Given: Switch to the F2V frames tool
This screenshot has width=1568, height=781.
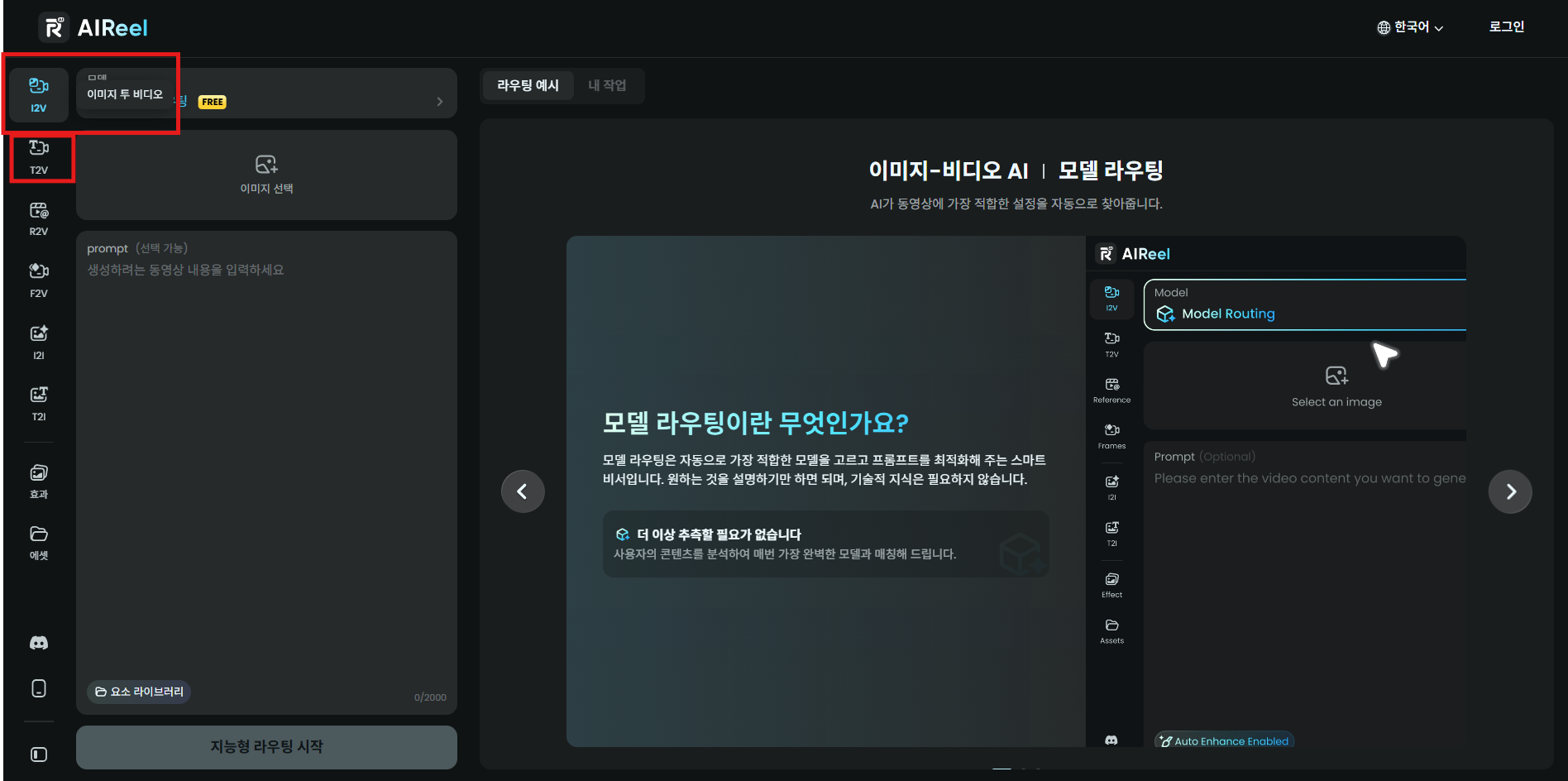Looking at the screenshot, I should point(38,280).
